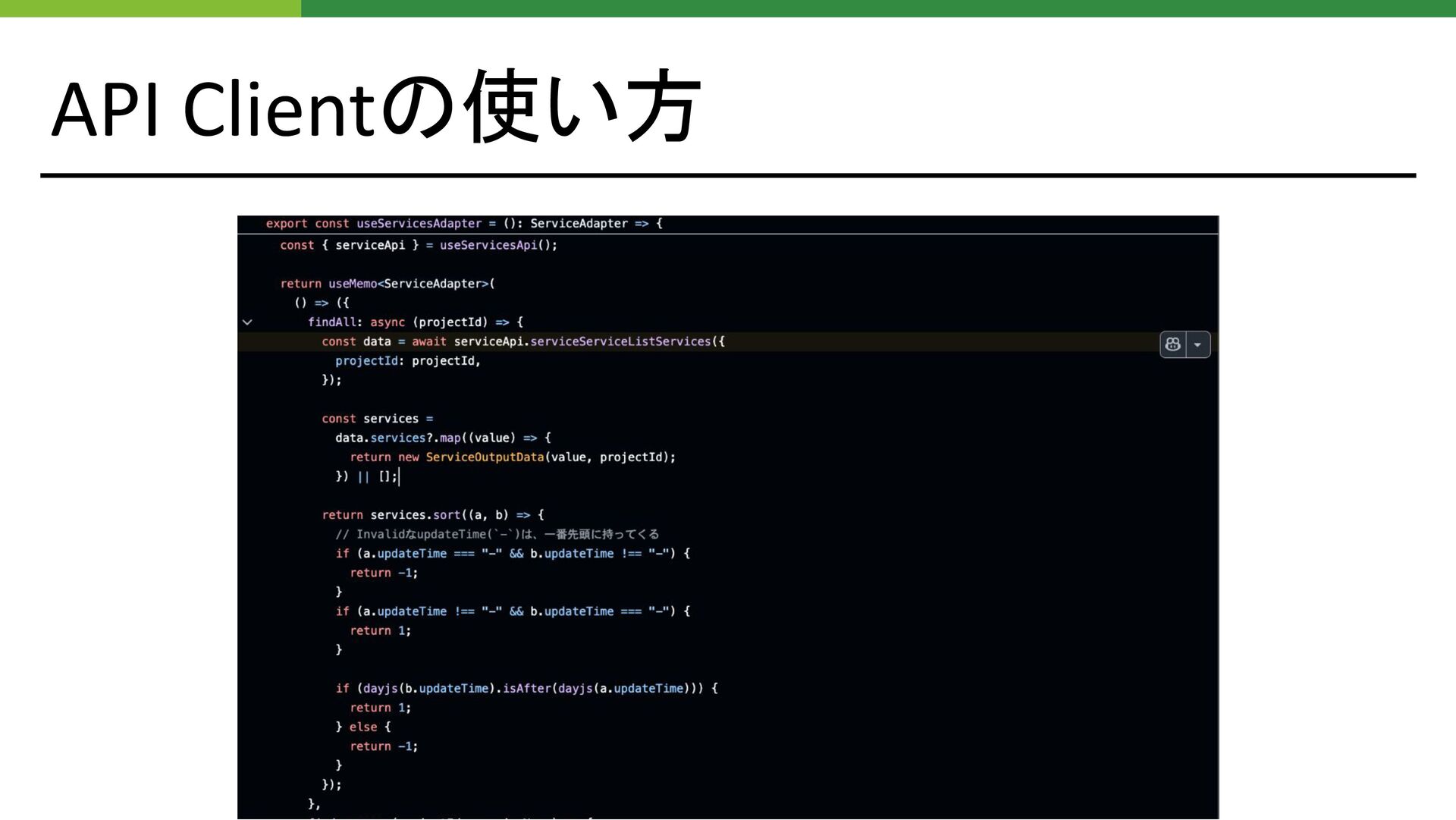Viewport: 1456px width, 820px height.
Task: Click the 'await' keyword in highlighted line
Action: 428,341
